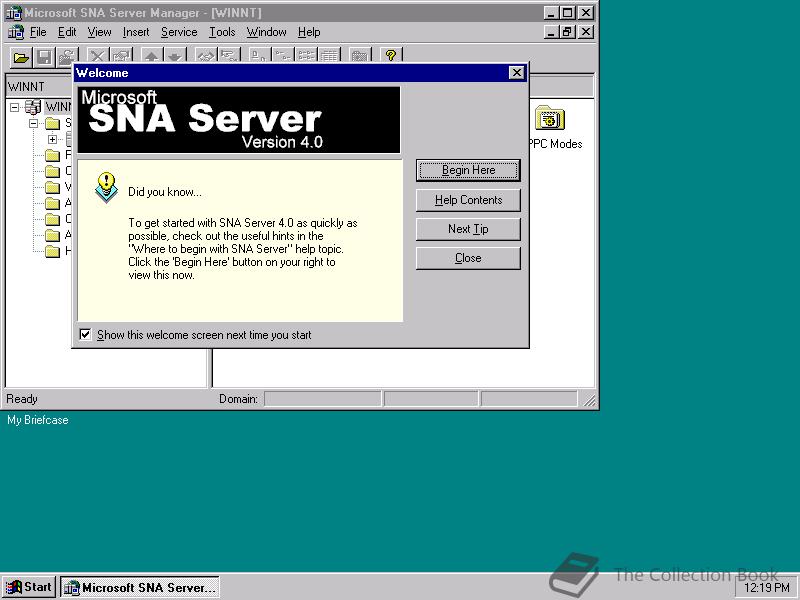
Task: Expand the plus node under the S folder
Action: [52, 139]
